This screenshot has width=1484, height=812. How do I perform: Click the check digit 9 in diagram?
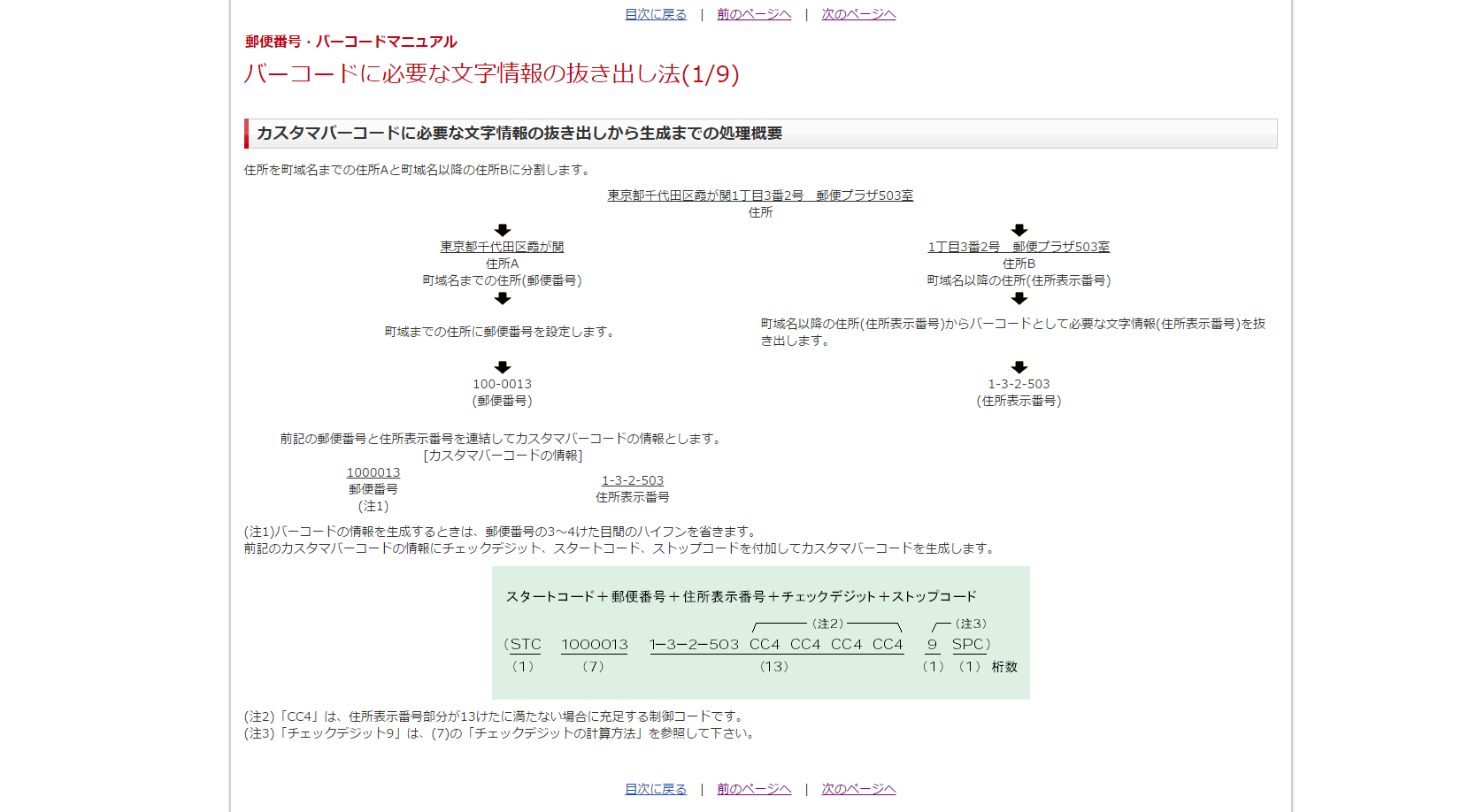coord(932,645)
